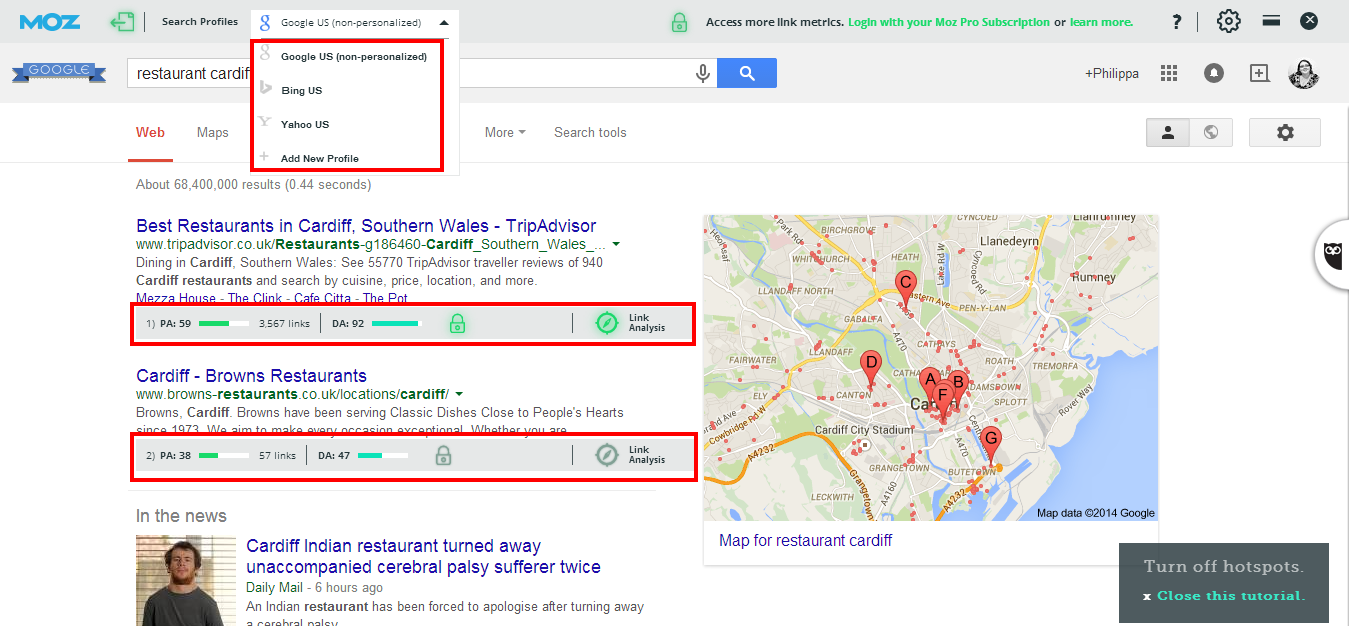Hide private results with the globe icon
Screen dimensions: 1349x626
[x=1211, y=132]
